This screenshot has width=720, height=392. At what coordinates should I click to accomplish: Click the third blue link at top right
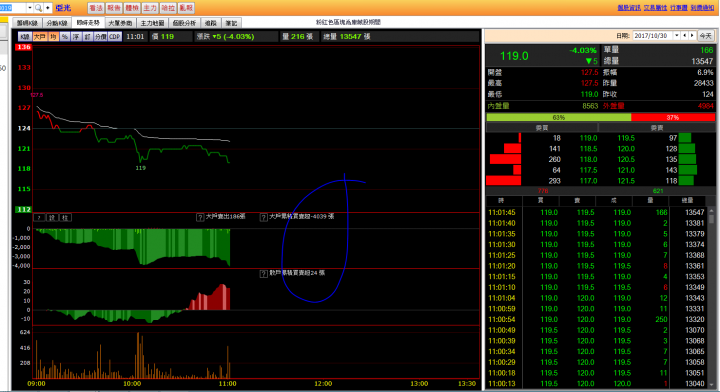679,8
